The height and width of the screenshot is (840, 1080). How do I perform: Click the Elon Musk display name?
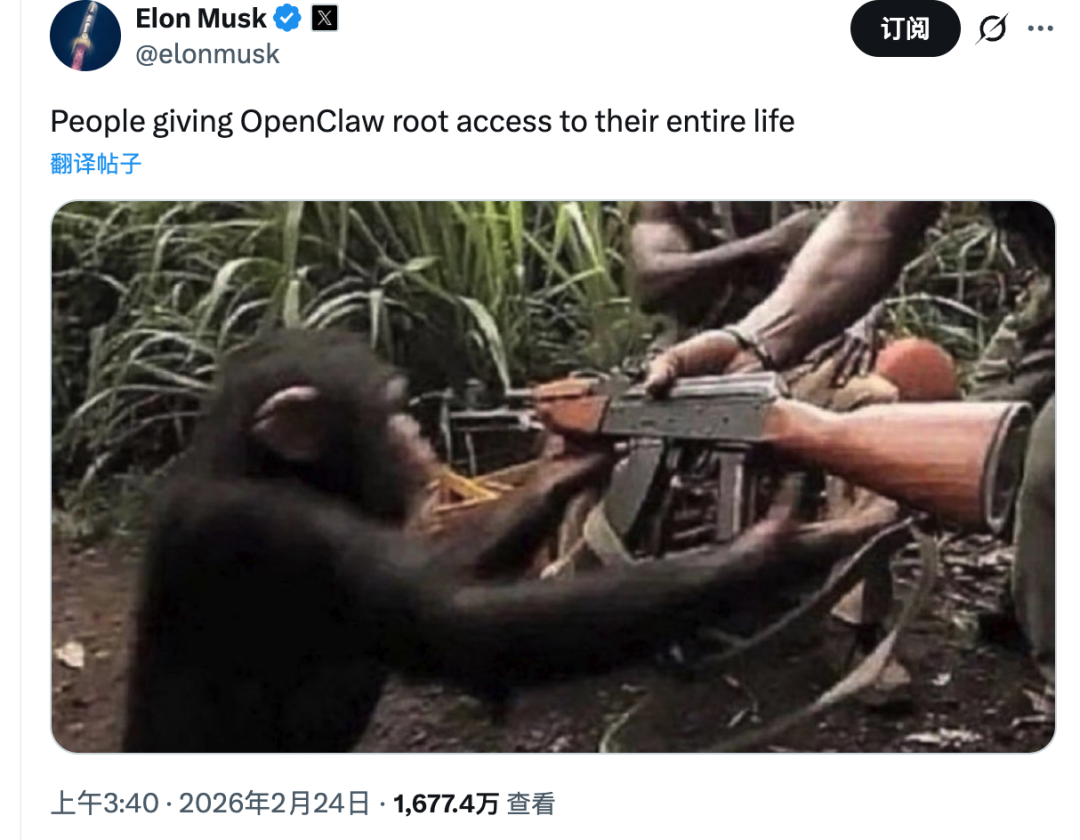(200, 19)
